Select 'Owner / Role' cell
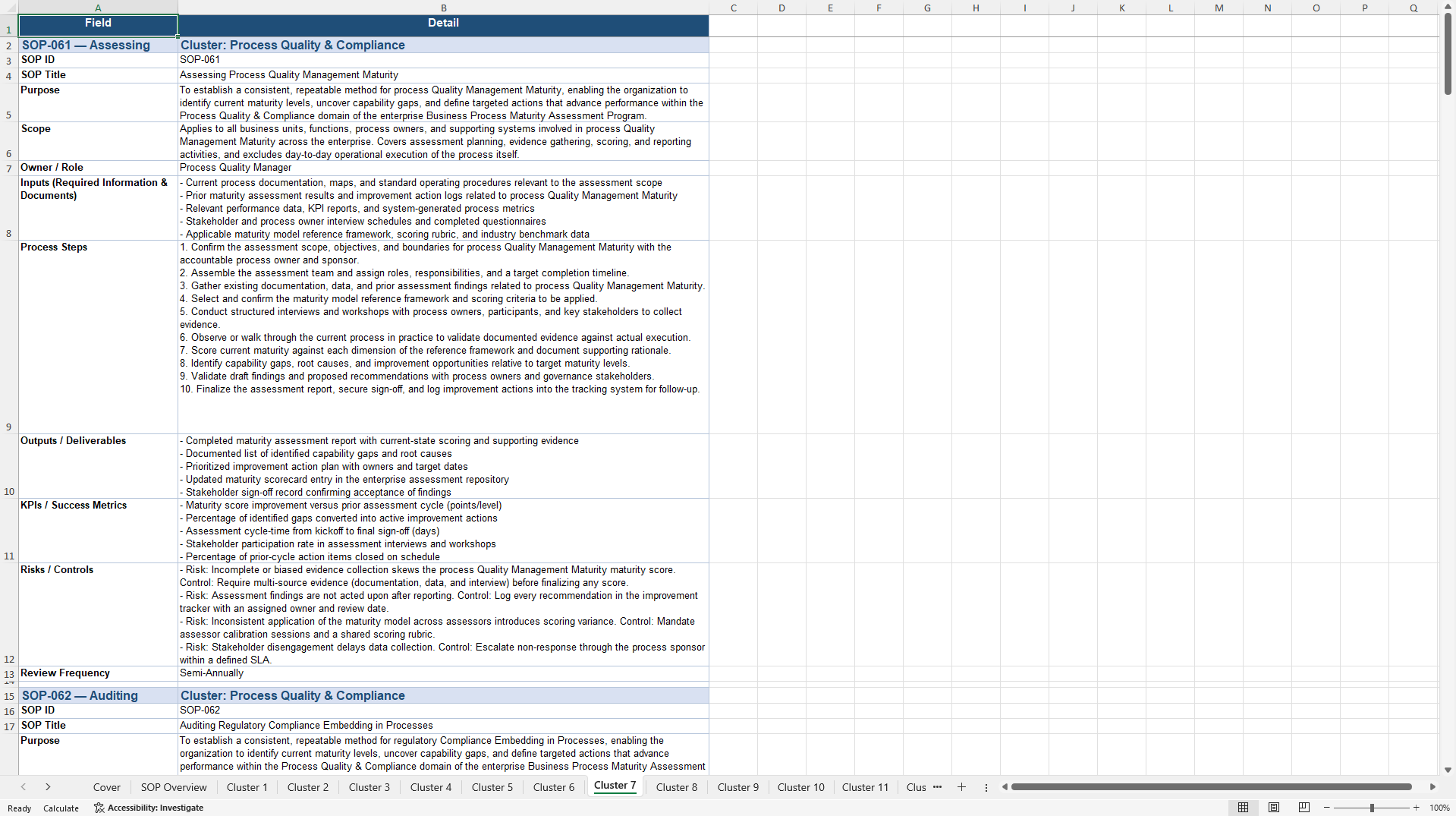Screen dimensions: 1456x816 click(x=98, y=168)
